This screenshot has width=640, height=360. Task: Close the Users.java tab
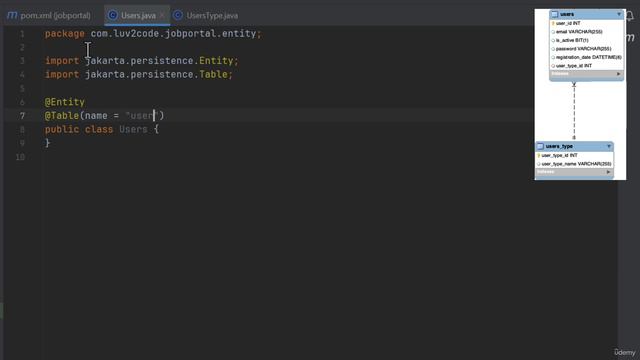162,16
